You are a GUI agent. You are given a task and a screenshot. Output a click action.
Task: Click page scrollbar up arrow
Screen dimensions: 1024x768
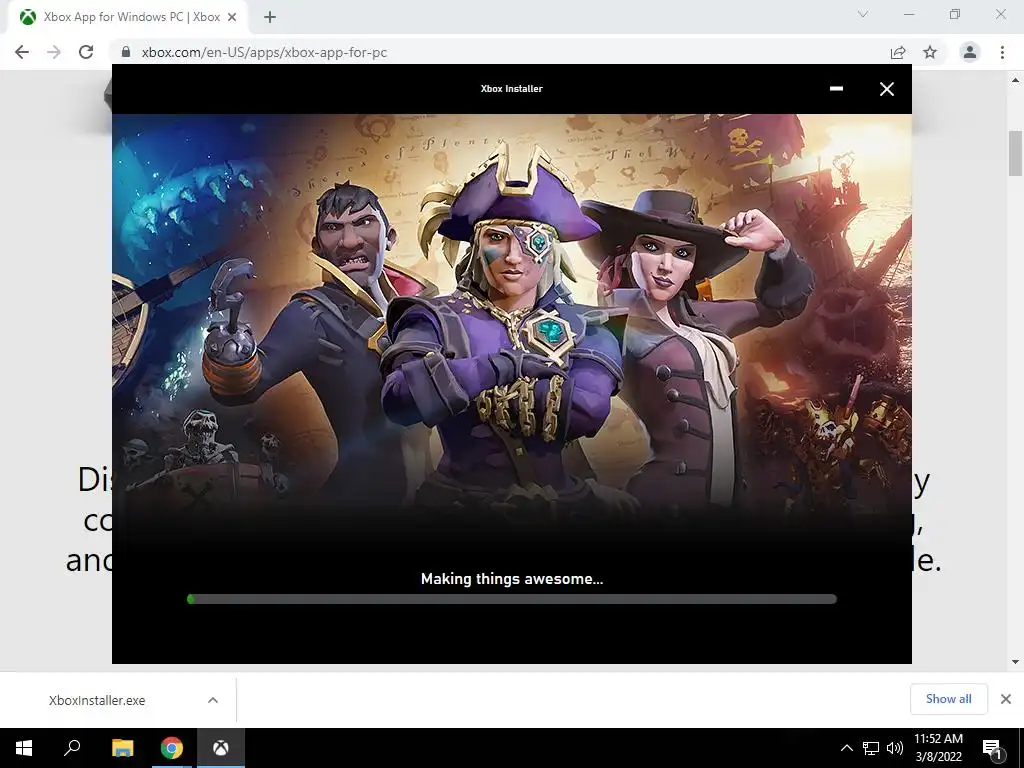tap(1015, 80)
